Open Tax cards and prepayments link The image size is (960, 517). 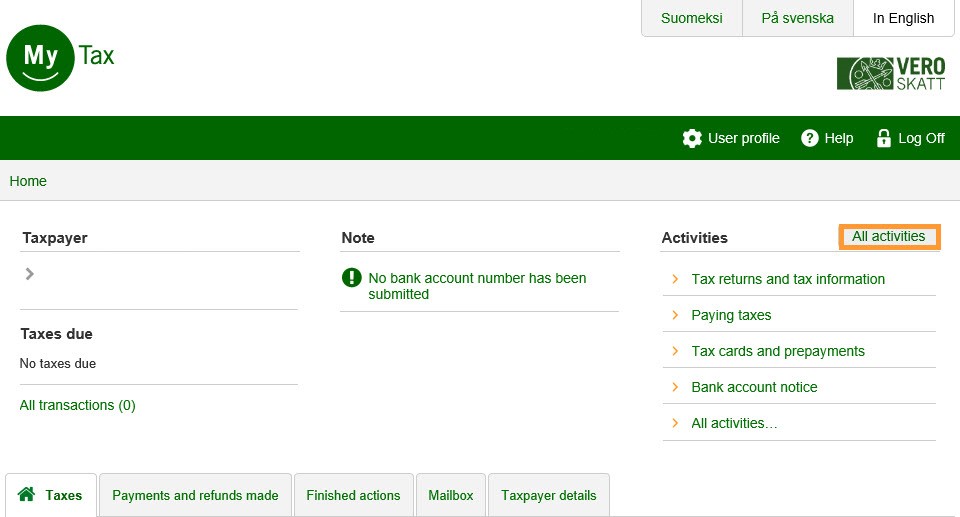[777, 351]
